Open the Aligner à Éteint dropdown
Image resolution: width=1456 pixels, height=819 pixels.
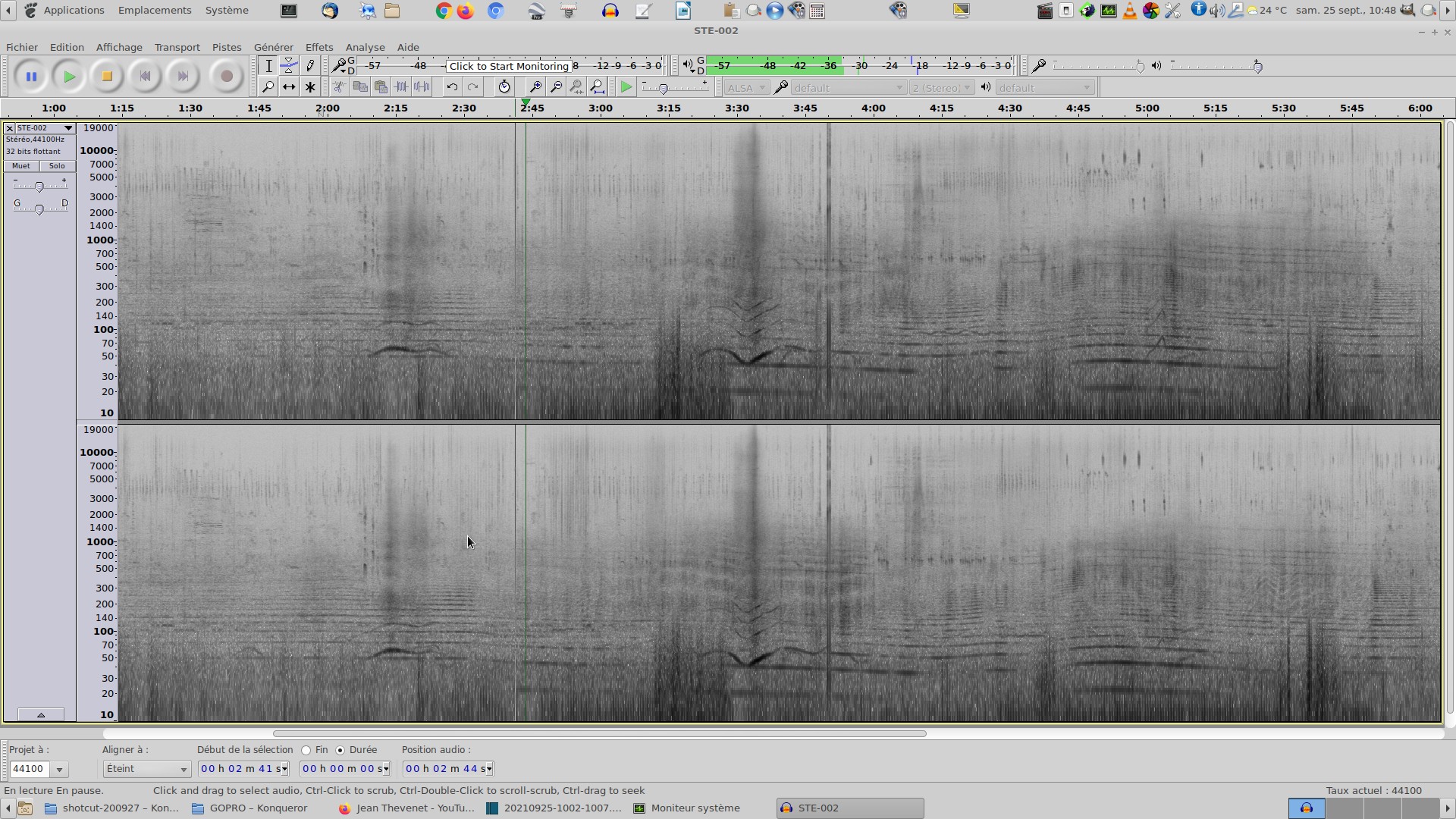click(x=146, y=769)
